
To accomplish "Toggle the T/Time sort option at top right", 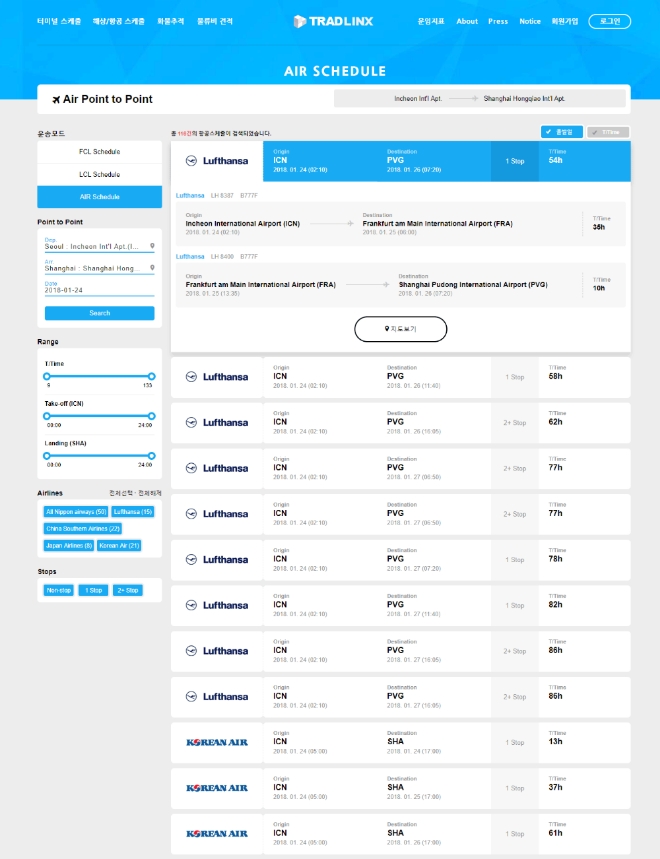I will point(608,132).
